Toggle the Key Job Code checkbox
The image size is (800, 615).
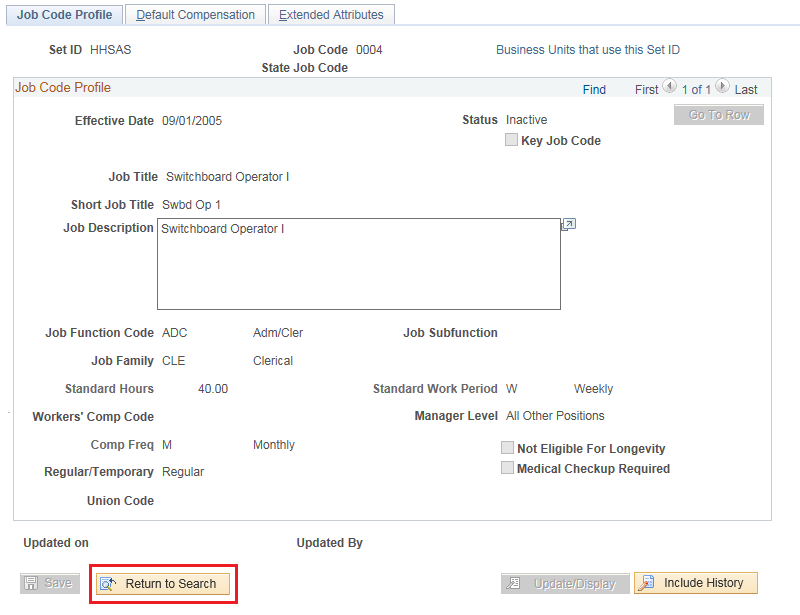point(512,141)
